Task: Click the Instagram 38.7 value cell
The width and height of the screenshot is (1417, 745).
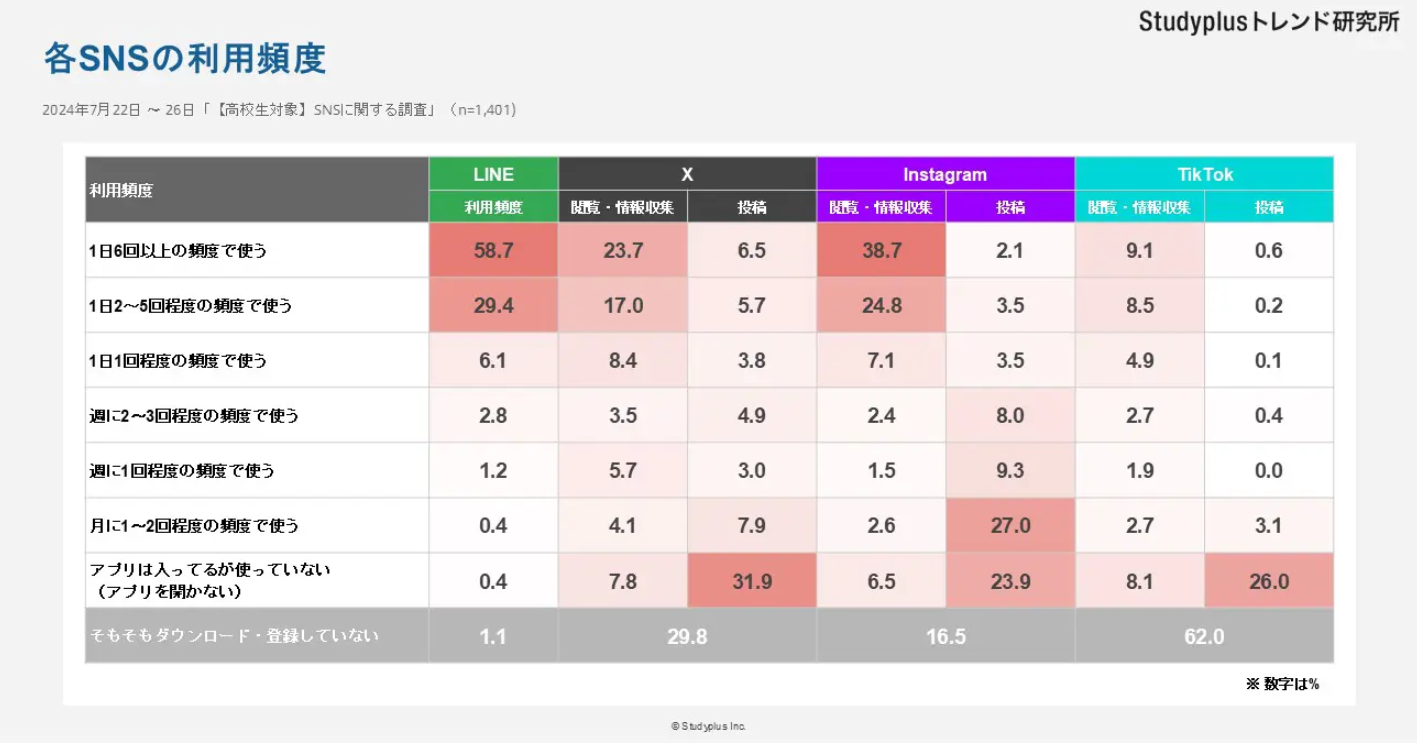Action: pyautogui.click(x=881, y=250)
